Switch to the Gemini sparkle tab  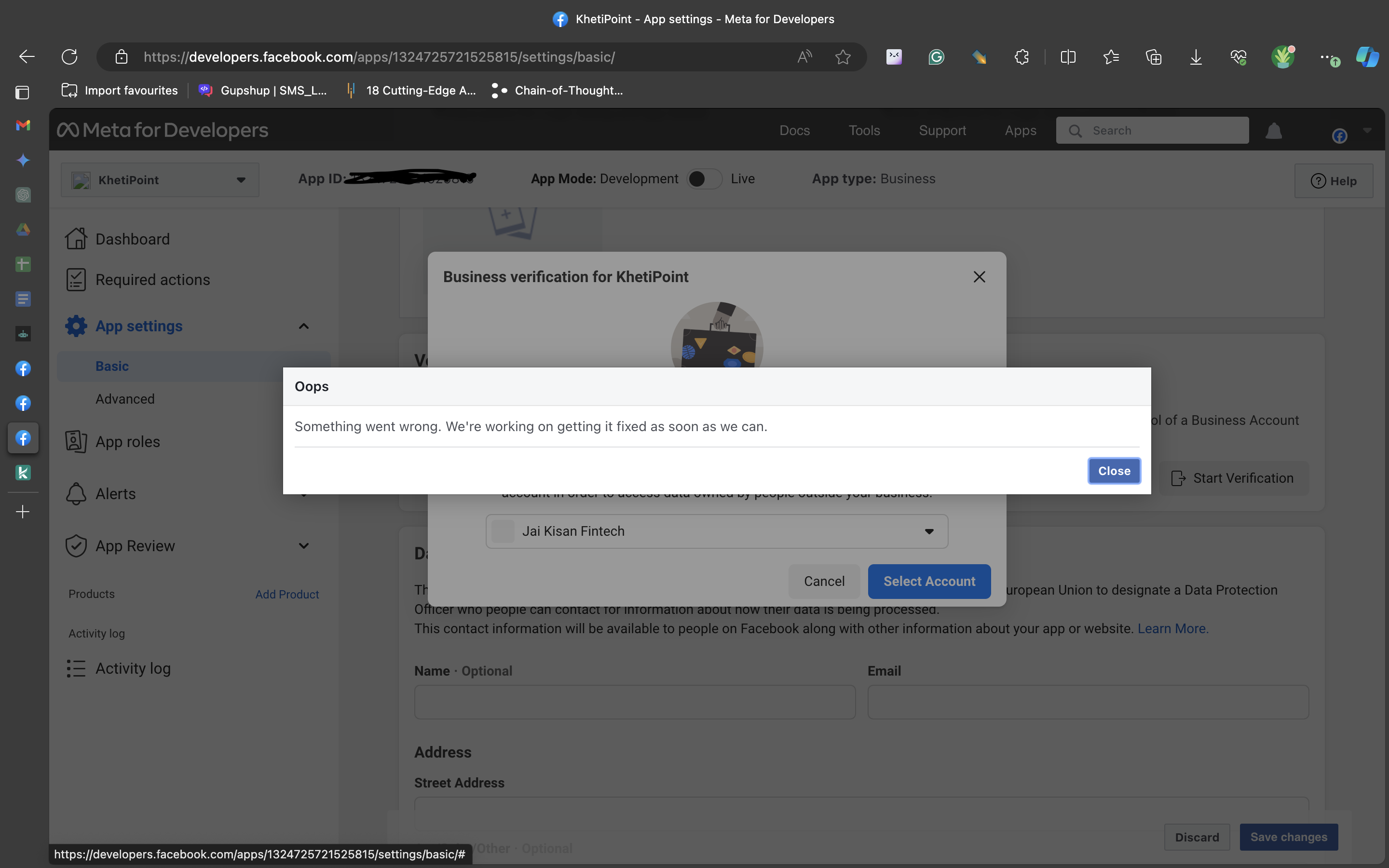(23, 160)
